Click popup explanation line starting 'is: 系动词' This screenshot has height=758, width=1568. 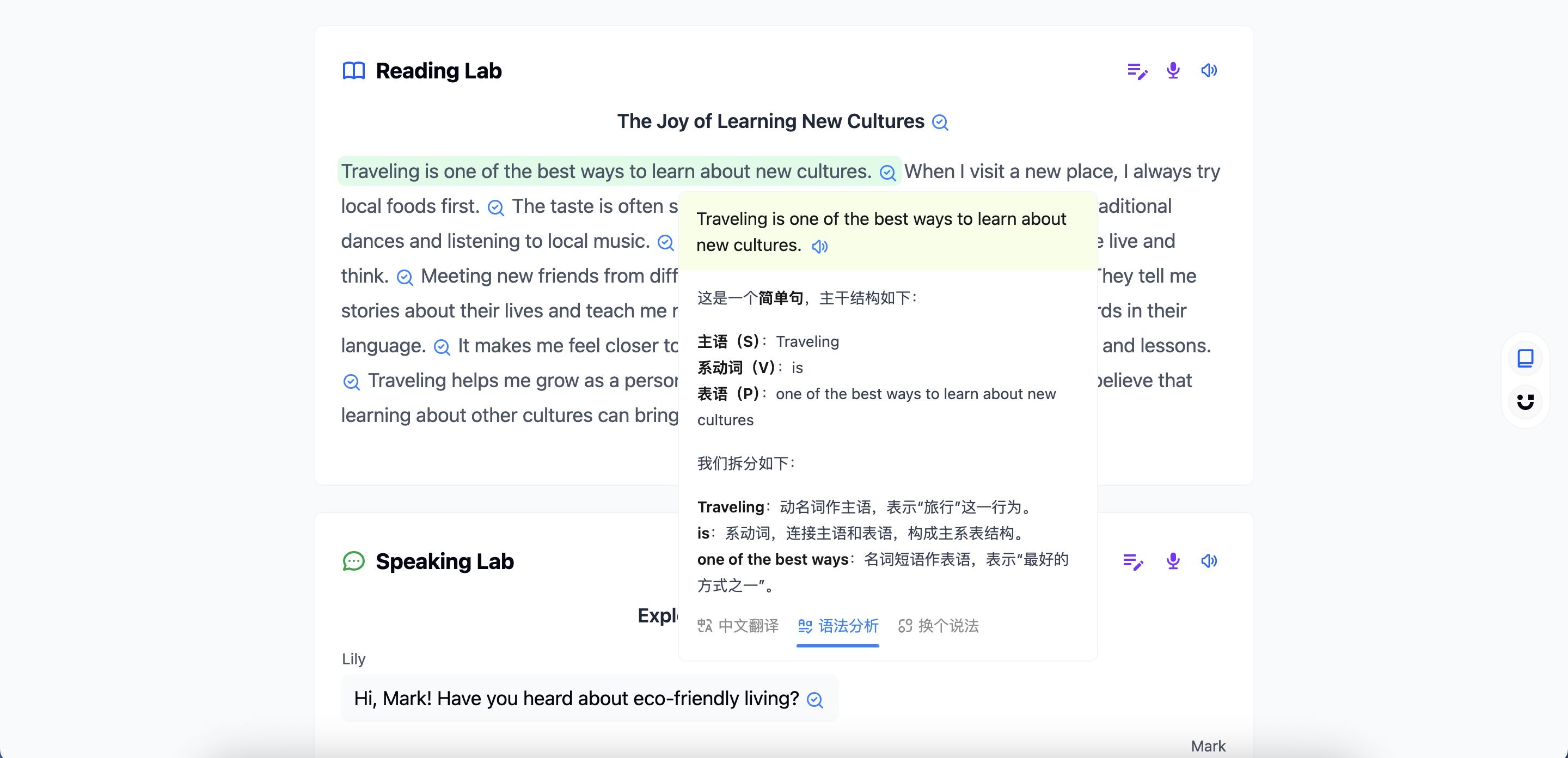[861, 533]
